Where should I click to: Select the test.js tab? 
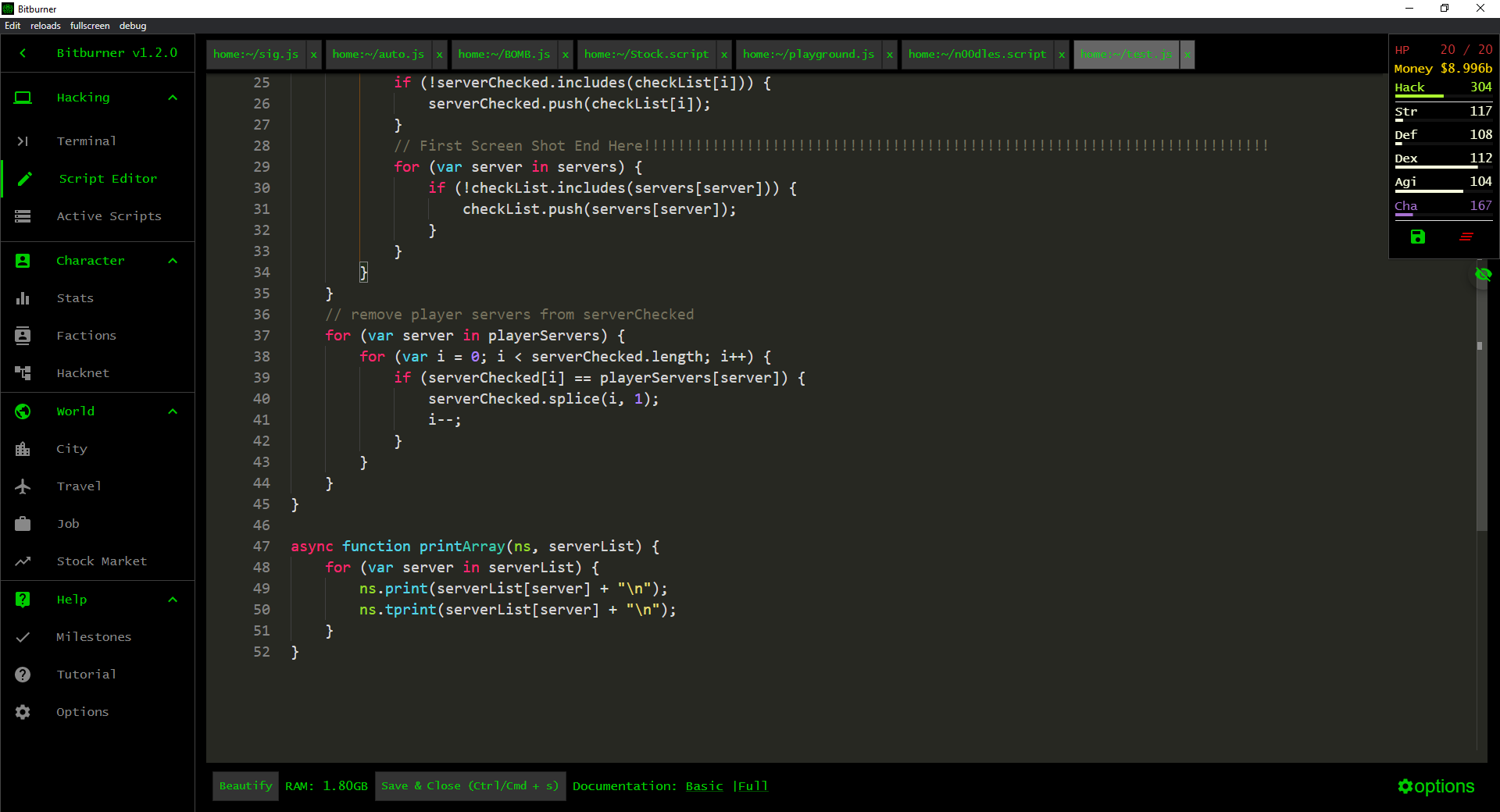click(1126, 54)
